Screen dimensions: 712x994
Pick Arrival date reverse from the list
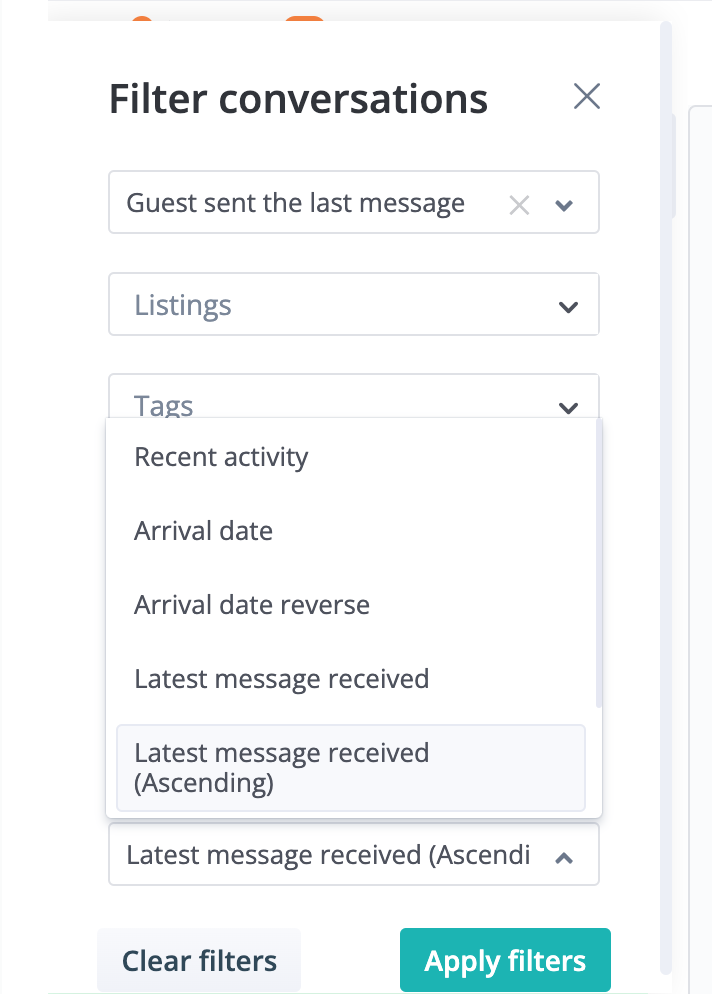pos(251,605)
